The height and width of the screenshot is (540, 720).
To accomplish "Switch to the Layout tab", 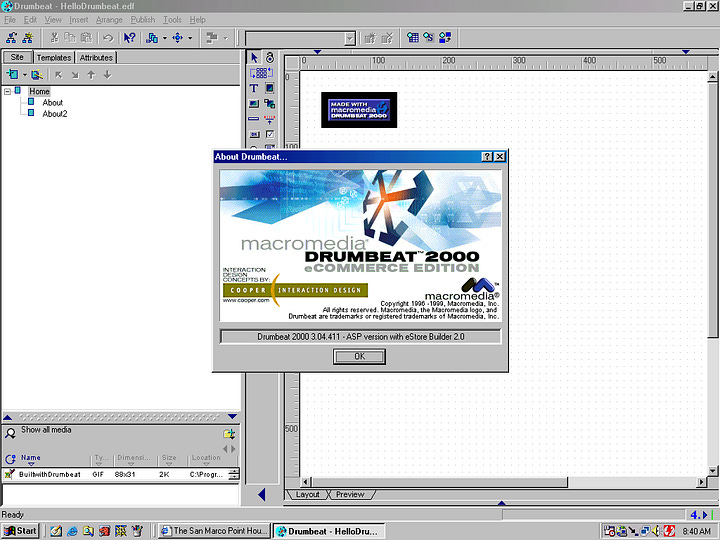I will (307, 495).
